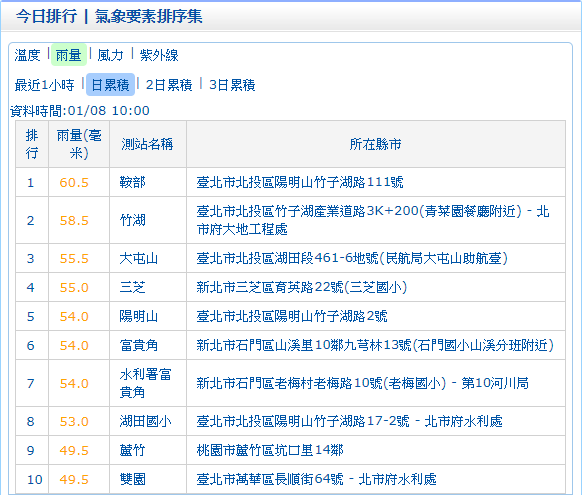The image size is (582, 495).
Task: Click address 臺北市北投區陽明山竹子湖路111號
Action: click(x=300, y=182)
